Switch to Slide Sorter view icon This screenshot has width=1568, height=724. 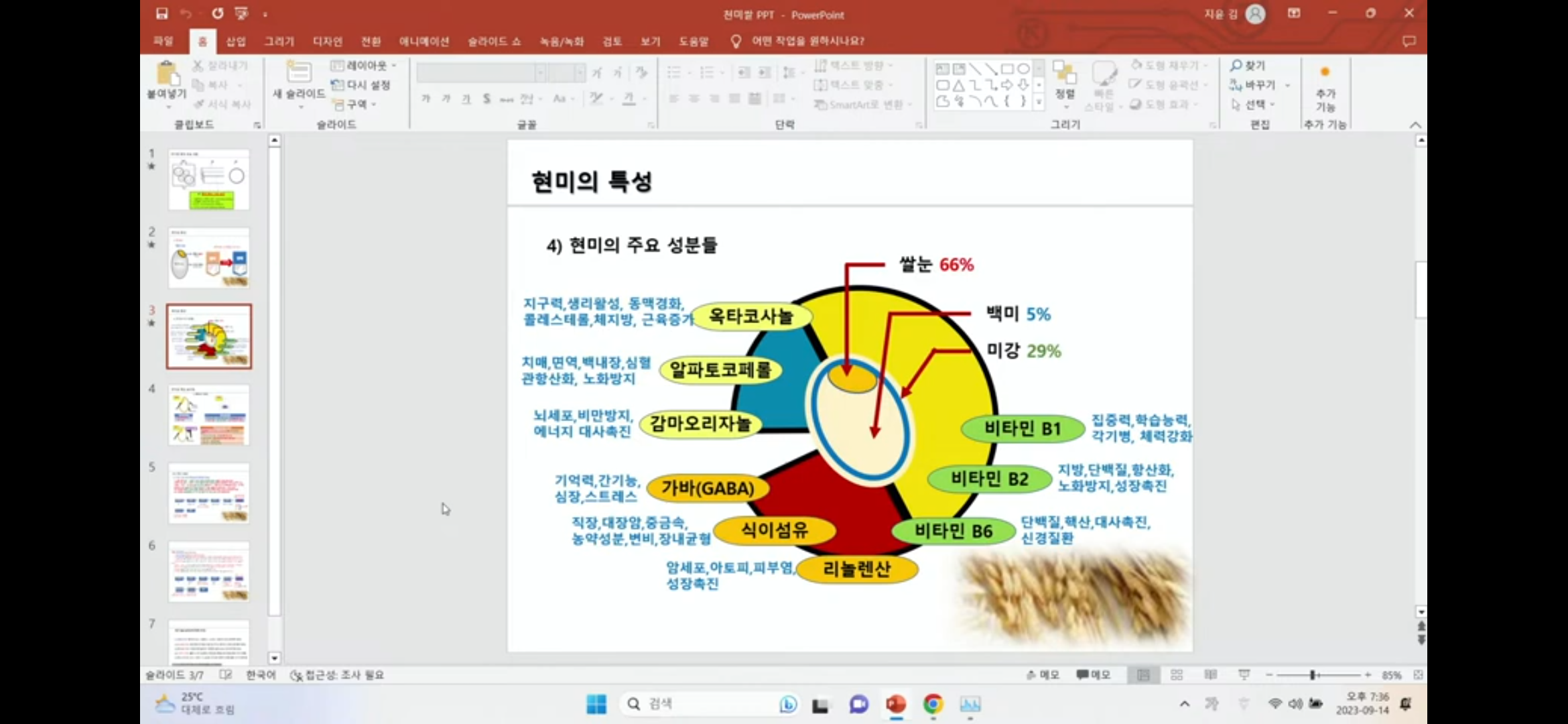tap(1177, 675)
